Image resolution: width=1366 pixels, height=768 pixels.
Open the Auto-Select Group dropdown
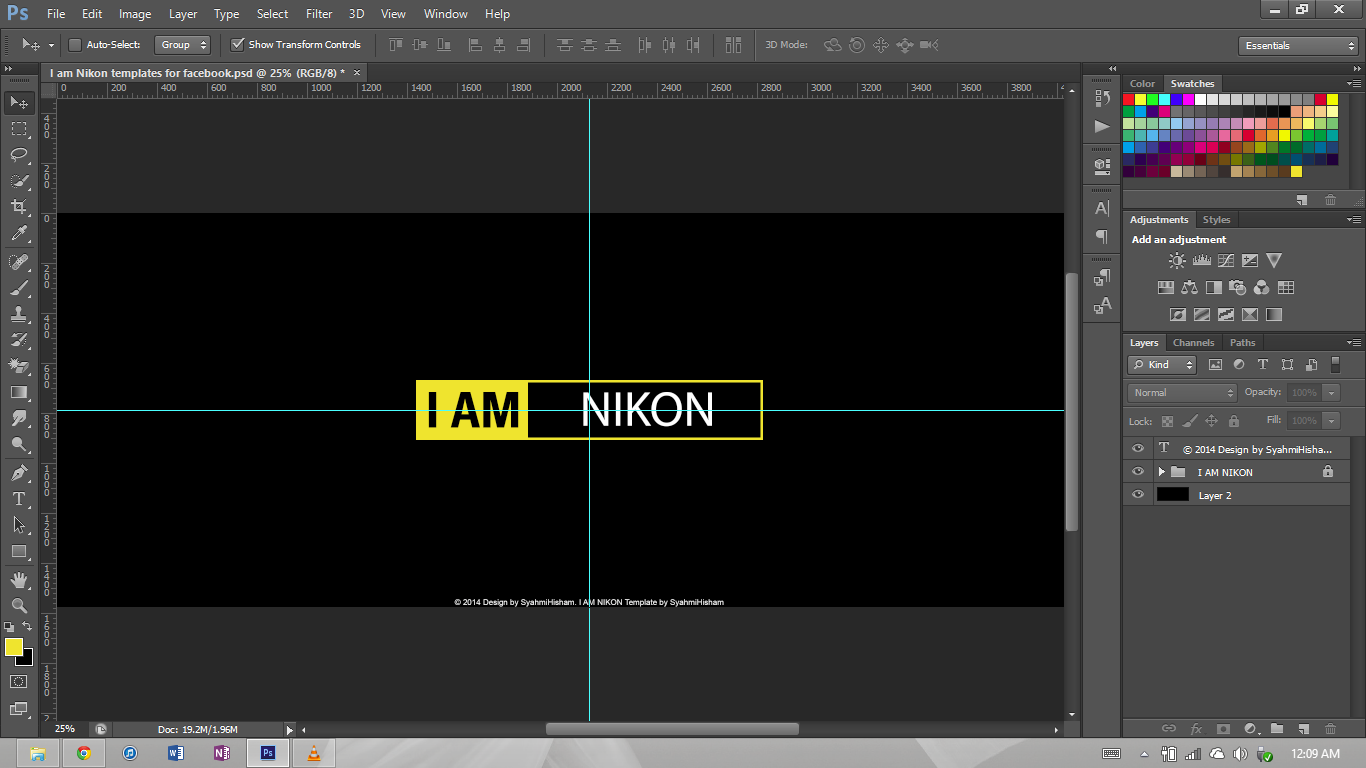pos(183,45)
